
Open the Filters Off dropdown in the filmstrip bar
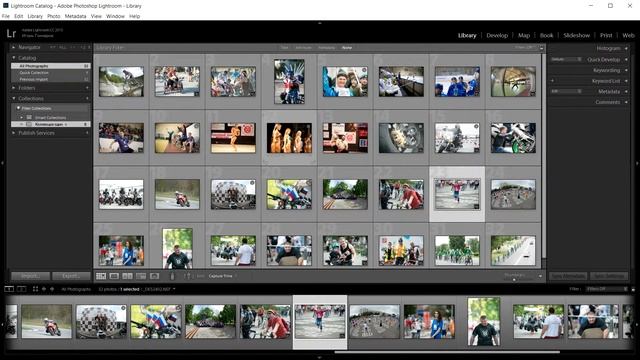(606, 289)
